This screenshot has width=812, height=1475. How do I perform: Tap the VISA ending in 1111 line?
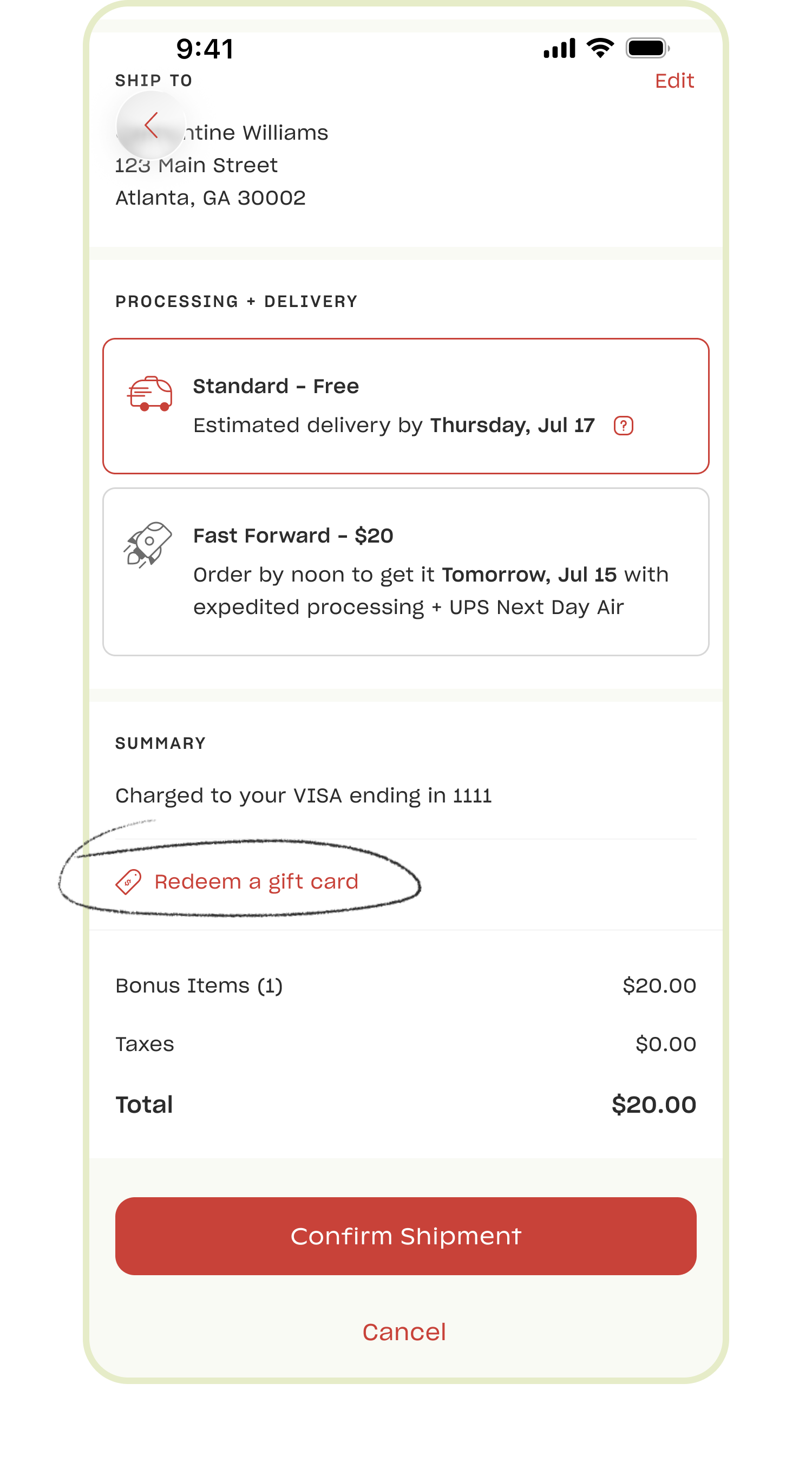click(303, 795)
